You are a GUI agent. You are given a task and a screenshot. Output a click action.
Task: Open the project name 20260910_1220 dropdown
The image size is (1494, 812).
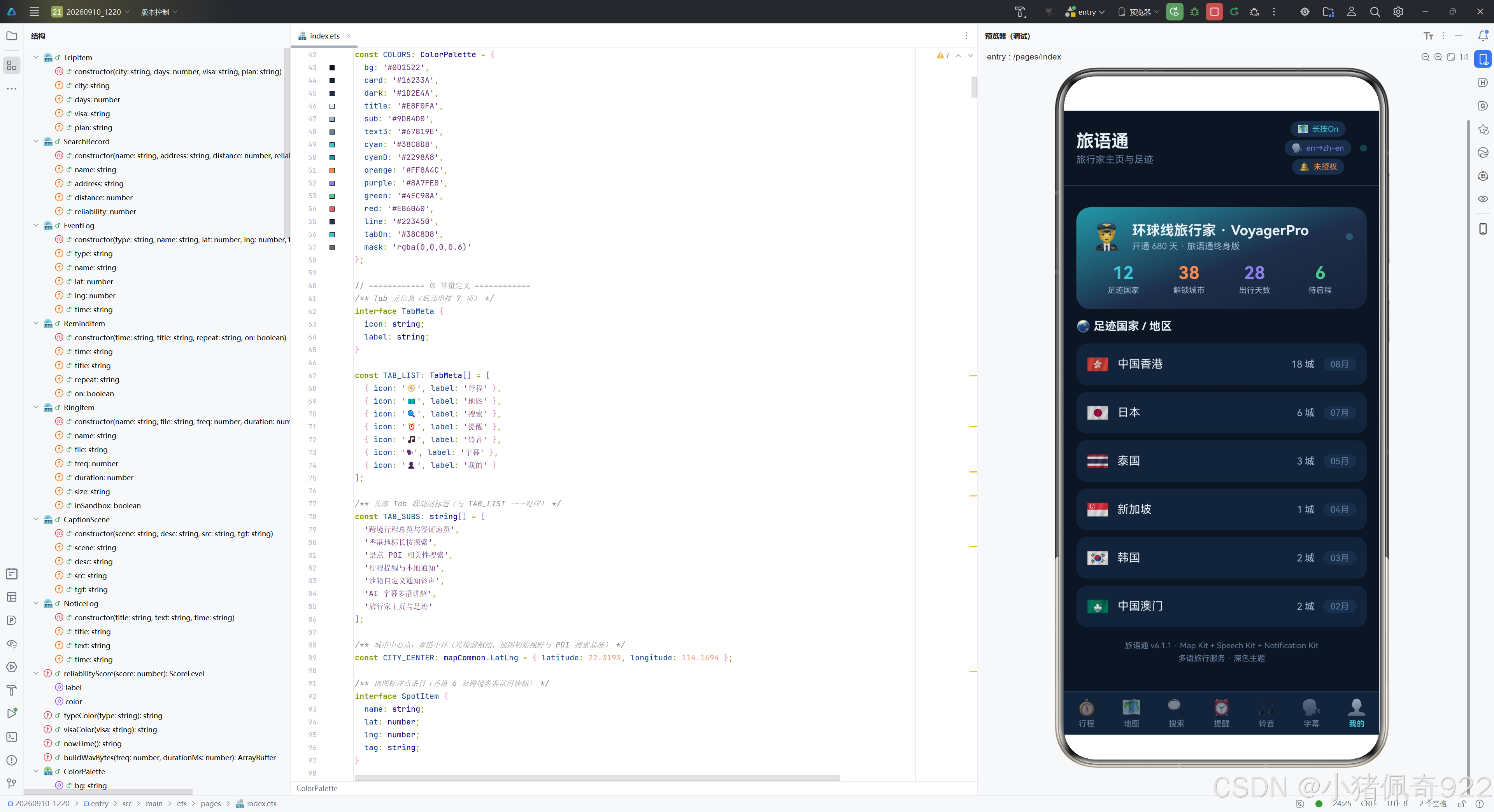[x=90, y=12]
